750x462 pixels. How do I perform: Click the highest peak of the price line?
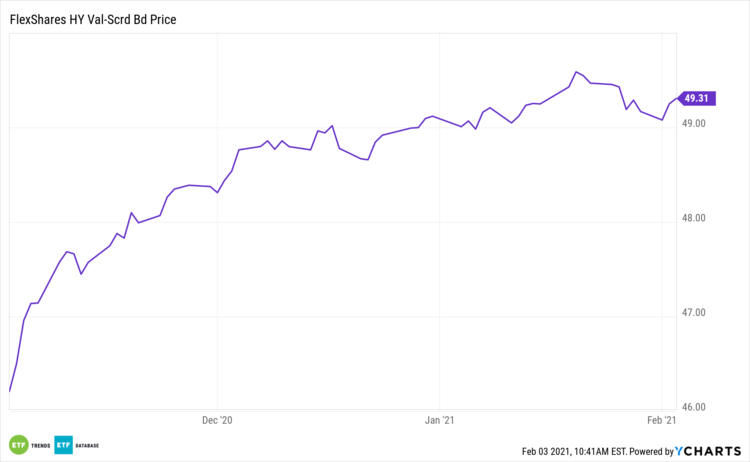point(576,72)
